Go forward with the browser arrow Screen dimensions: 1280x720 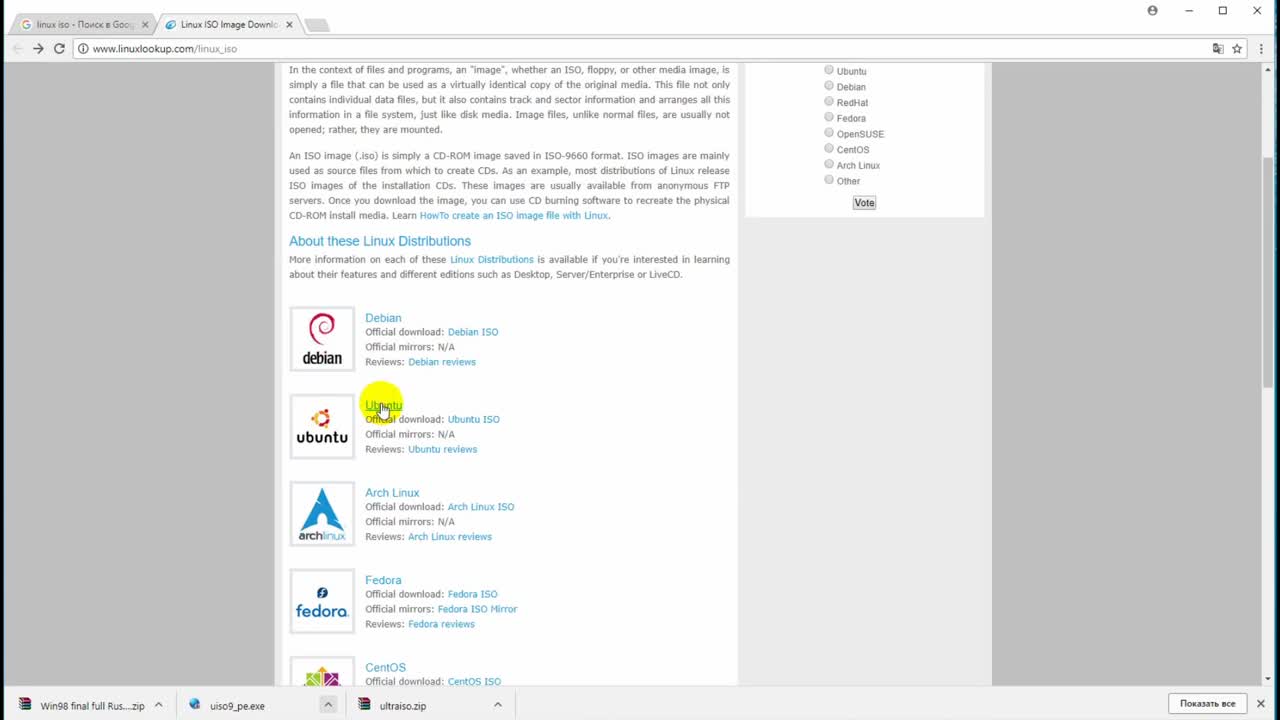point(38,48)
